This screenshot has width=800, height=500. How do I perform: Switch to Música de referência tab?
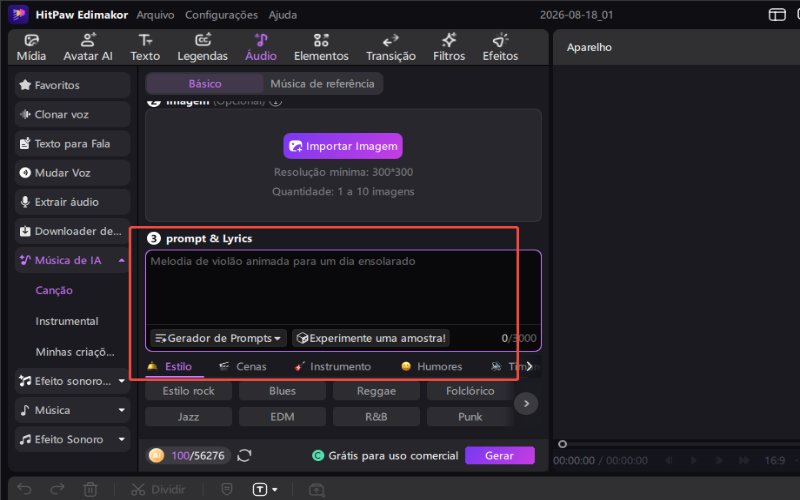(322, 84)
